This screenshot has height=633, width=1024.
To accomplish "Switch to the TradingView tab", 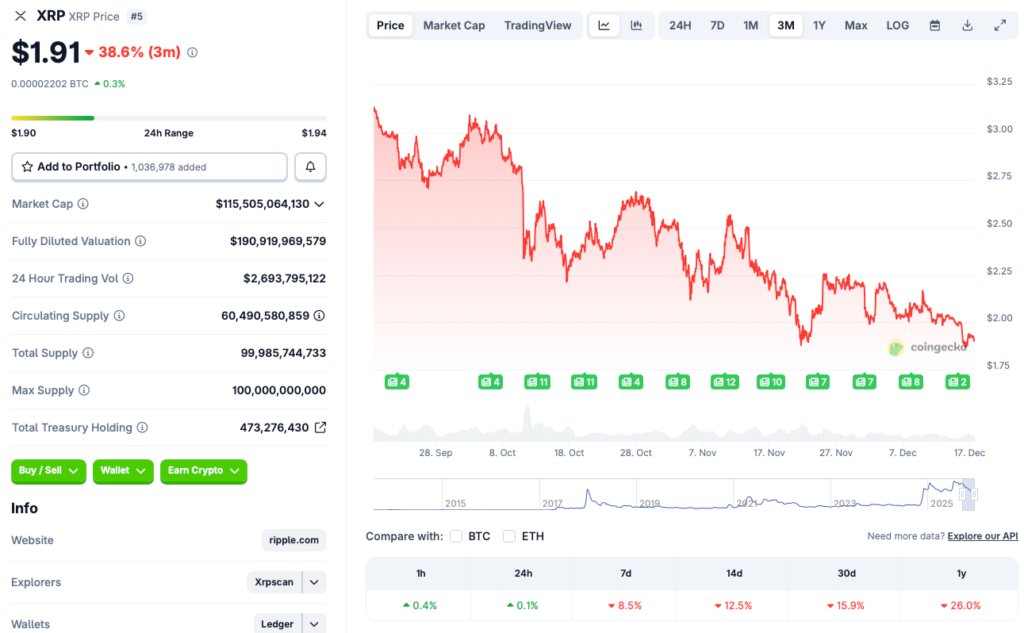I will tap(538, 25).
